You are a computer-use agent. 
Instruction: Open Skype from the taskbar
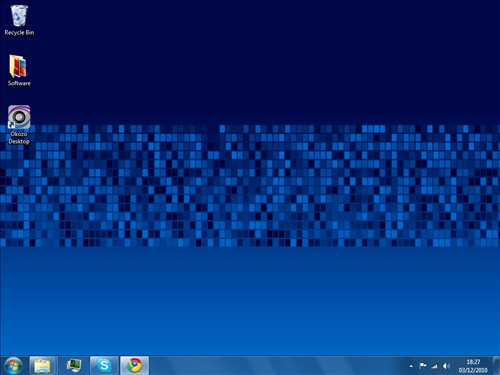104,366
